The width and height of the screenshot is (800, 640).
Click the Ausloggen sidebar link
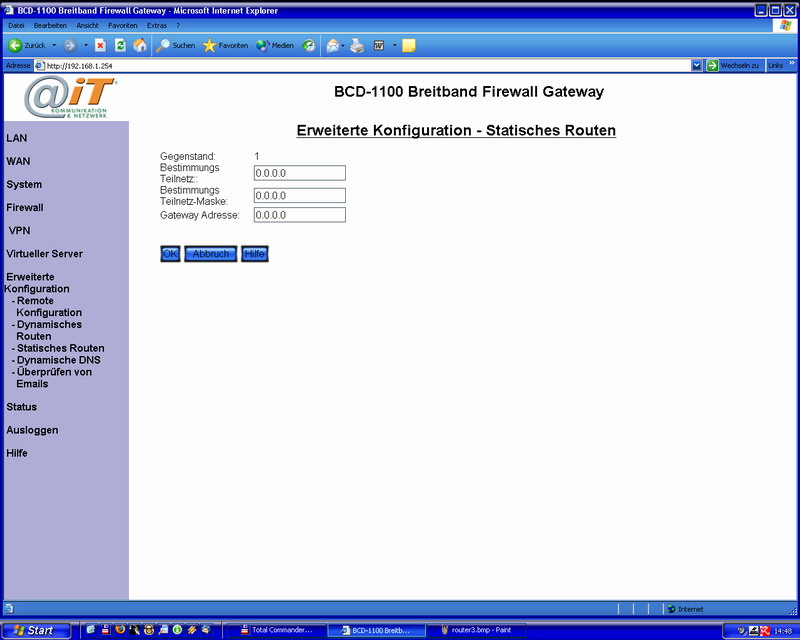(32, 430)
